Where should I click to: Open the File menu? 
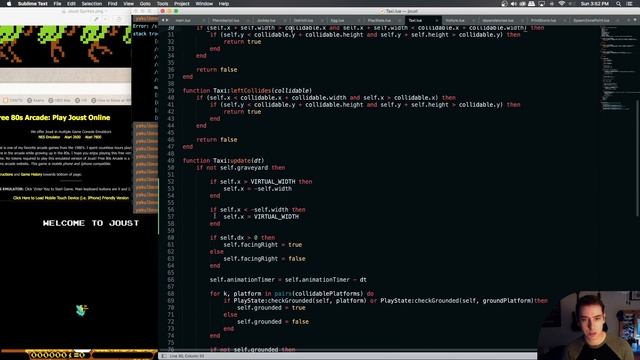(x=58, y=4)
